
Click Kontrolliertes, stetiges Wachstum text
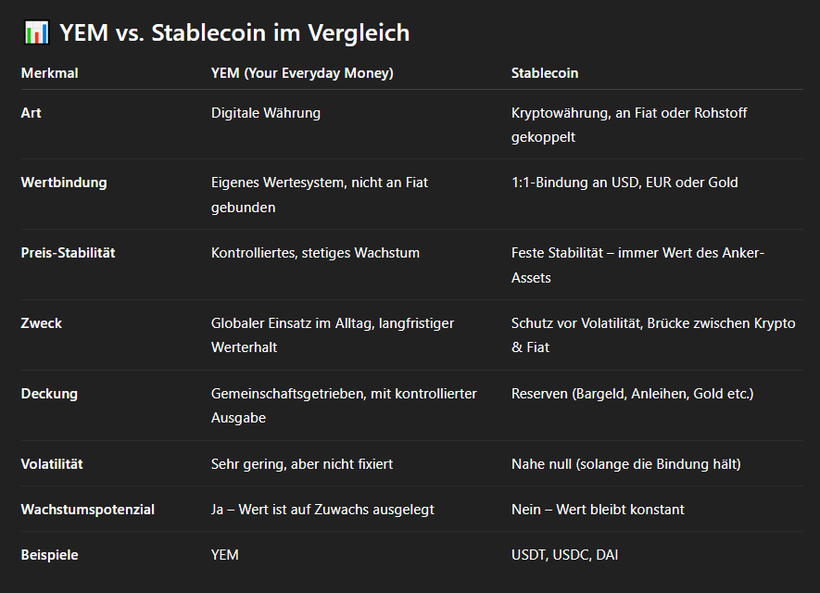coord(315,253)
